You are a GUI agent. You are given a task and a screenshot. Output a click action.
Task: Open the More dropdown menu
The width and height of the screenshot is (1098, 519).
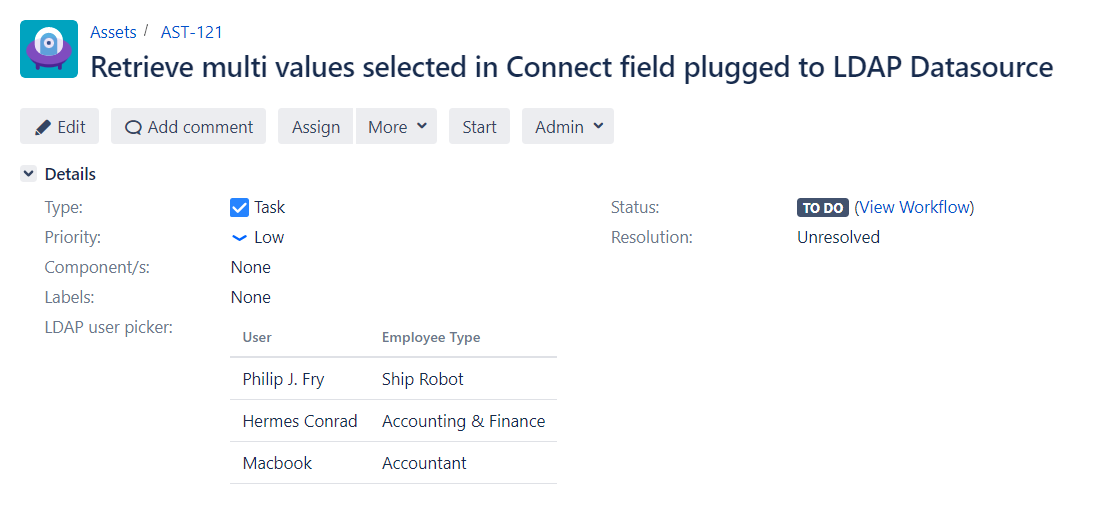pos(396,127)
